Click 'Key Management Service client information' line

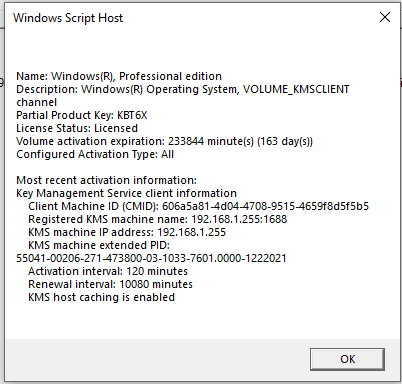(x=127, y=193)
